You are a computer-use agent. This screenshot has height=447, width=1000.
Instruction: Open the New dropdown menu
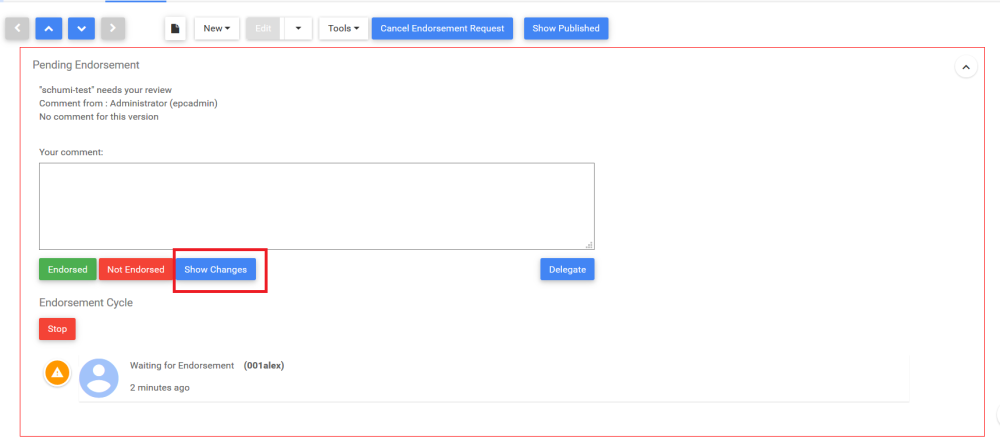tap(217, 28)
